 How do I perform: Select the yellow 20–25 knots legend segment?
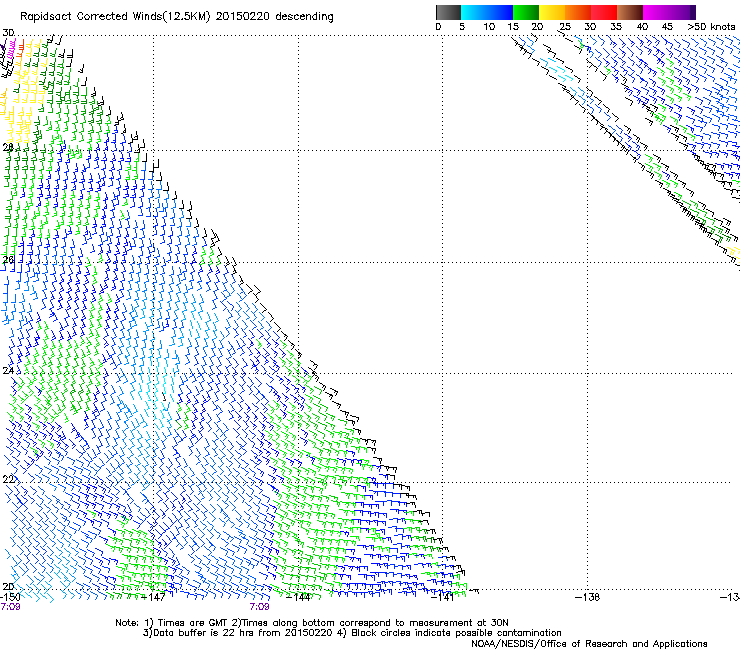point(552,12)
